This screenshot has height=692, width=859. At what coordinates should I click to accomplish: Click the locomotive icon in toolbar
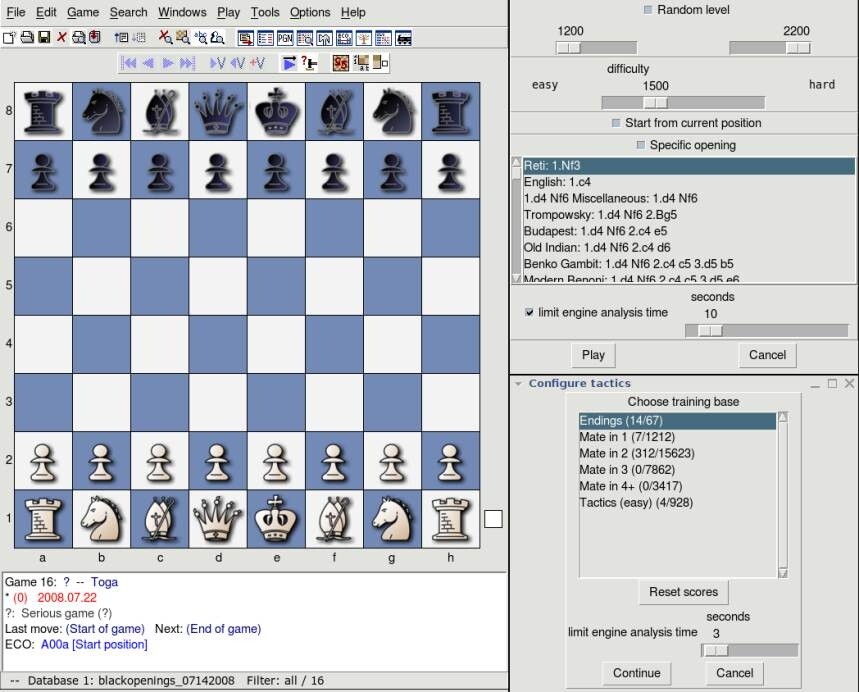click(404, 38)
